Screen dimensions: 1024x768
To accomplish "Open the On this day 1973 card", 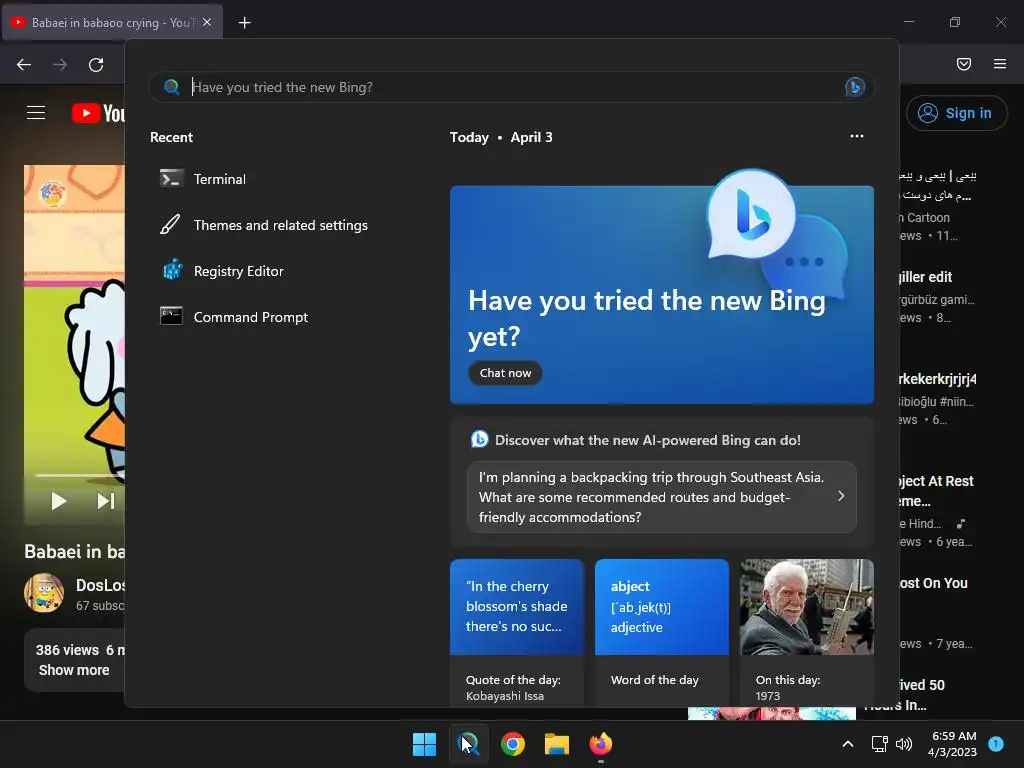I will pyautogui.click(x=807, y=633).
